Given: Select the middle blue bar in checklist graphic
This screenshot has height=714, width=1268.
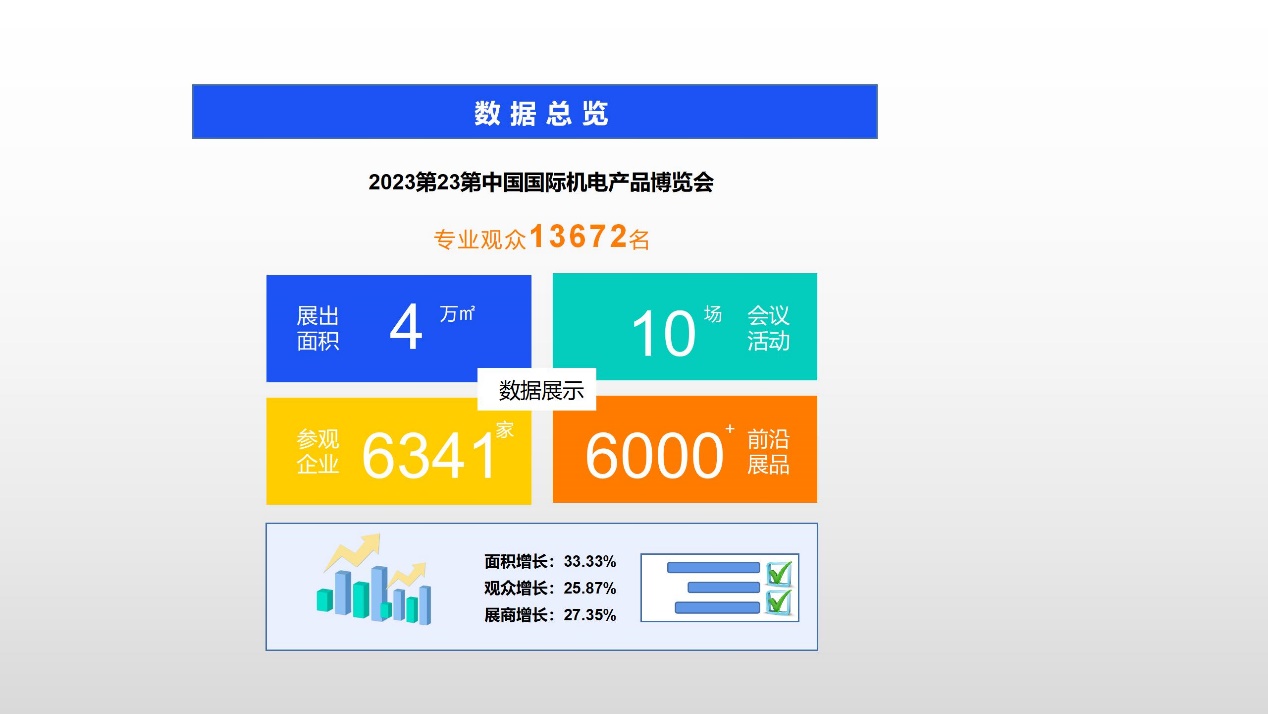Looking at the screenshot, I should pyautogui.click(x=723, y=588).
